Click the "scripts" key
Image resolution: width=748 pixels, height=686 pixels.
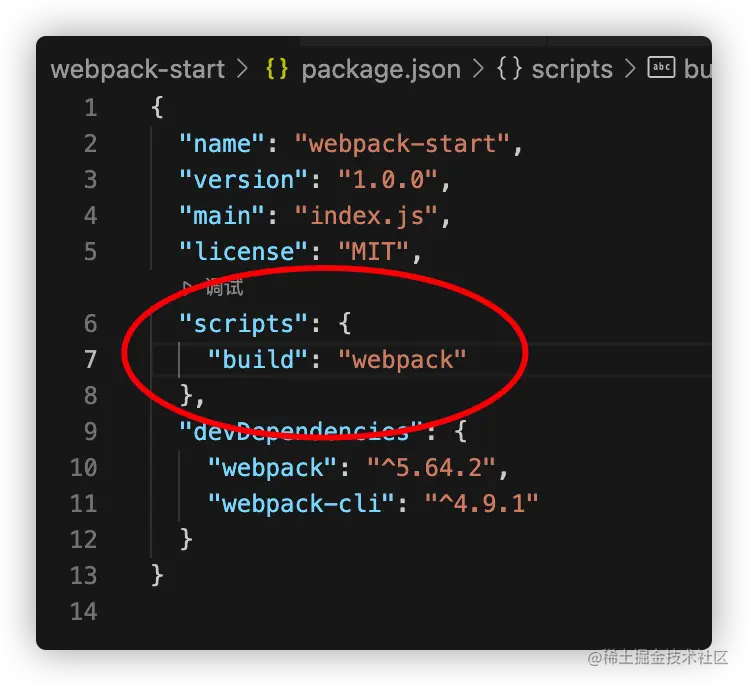pyautogui.click(x=243, y=323)
